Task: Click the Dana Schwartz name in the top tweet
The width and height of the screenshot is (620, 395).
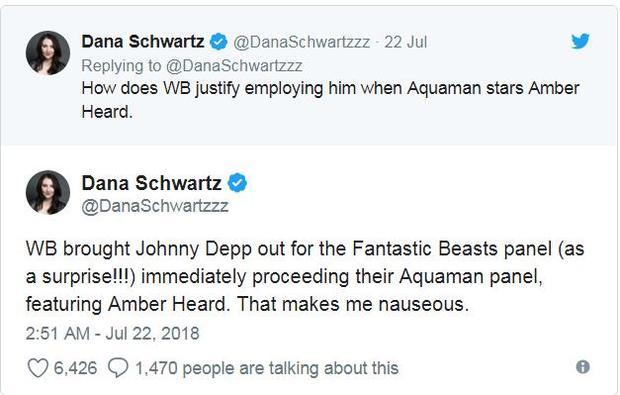Action: (x=143, y=41)
